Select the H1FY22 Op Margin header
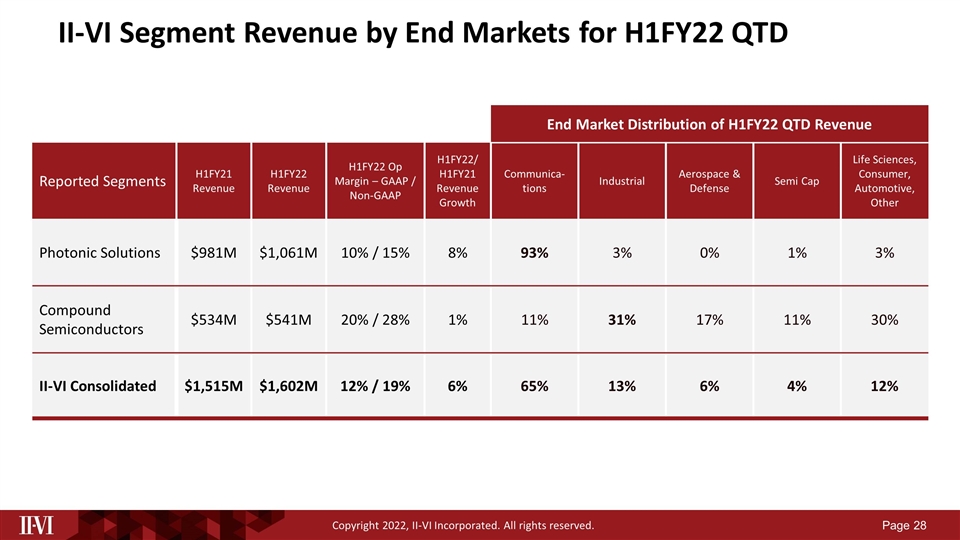 (373, 181)
